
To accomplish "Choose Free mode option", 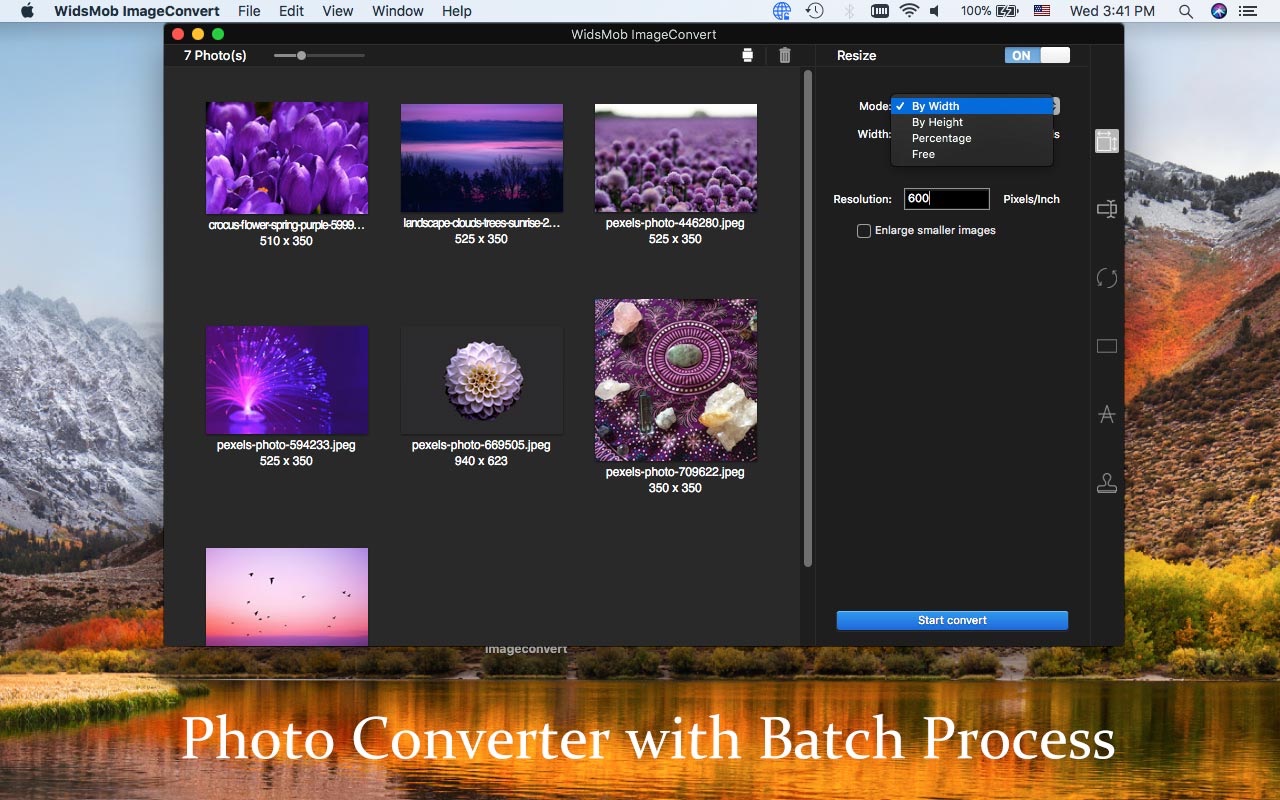I will tap(972, 154).
